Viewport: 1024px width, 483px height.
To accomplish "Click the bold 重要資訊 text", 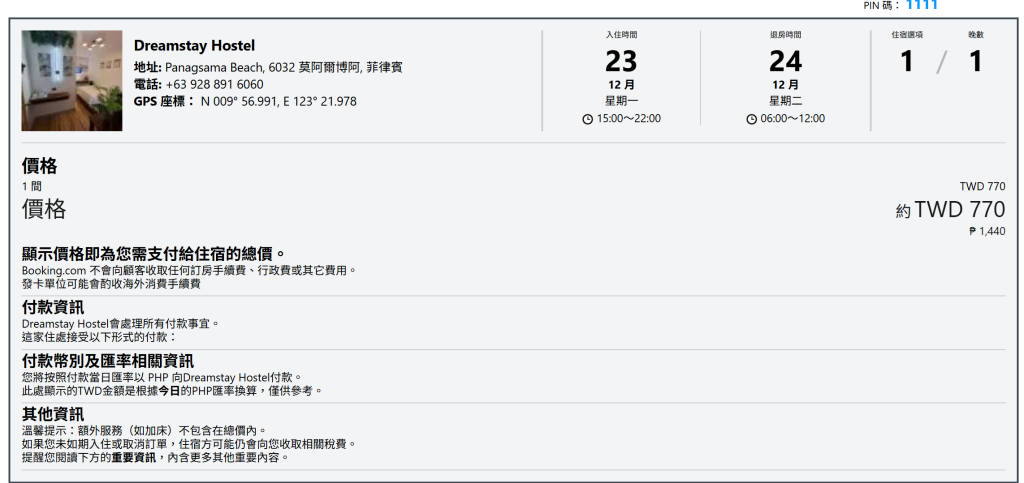I will [135, 458].
